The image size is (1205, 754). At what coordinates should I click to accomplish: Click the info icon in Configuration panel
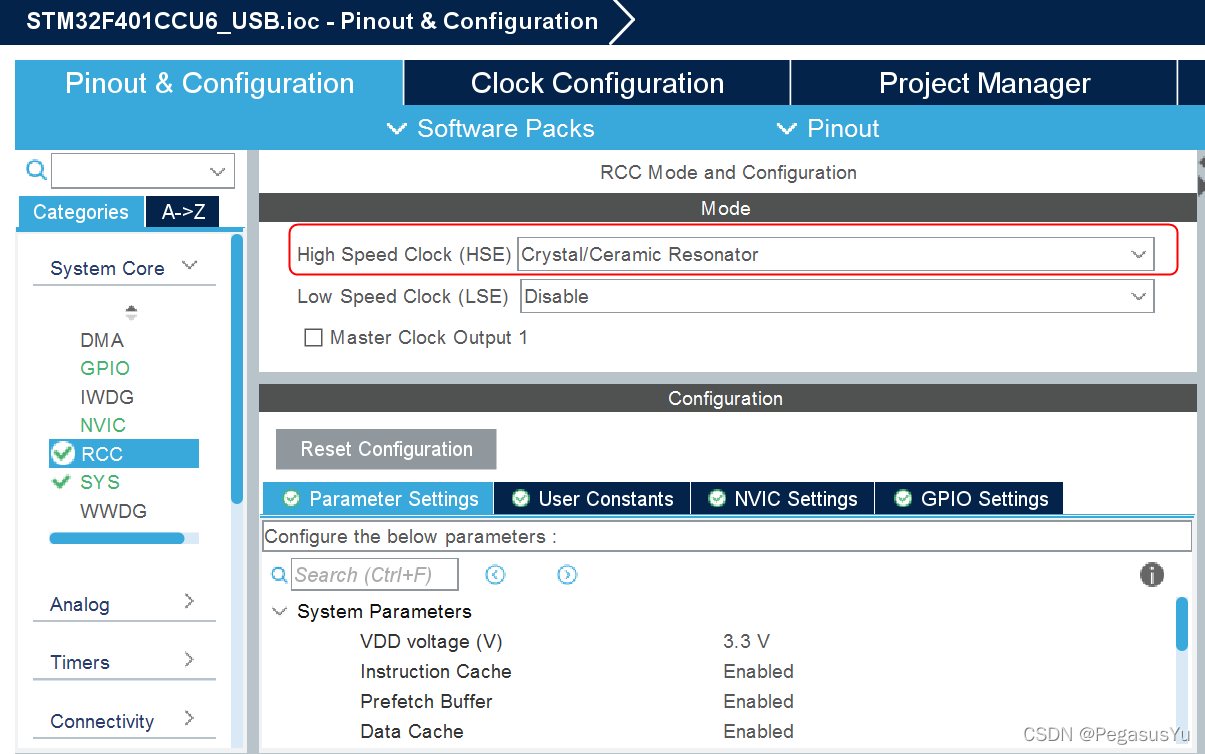pos(1152,575)
